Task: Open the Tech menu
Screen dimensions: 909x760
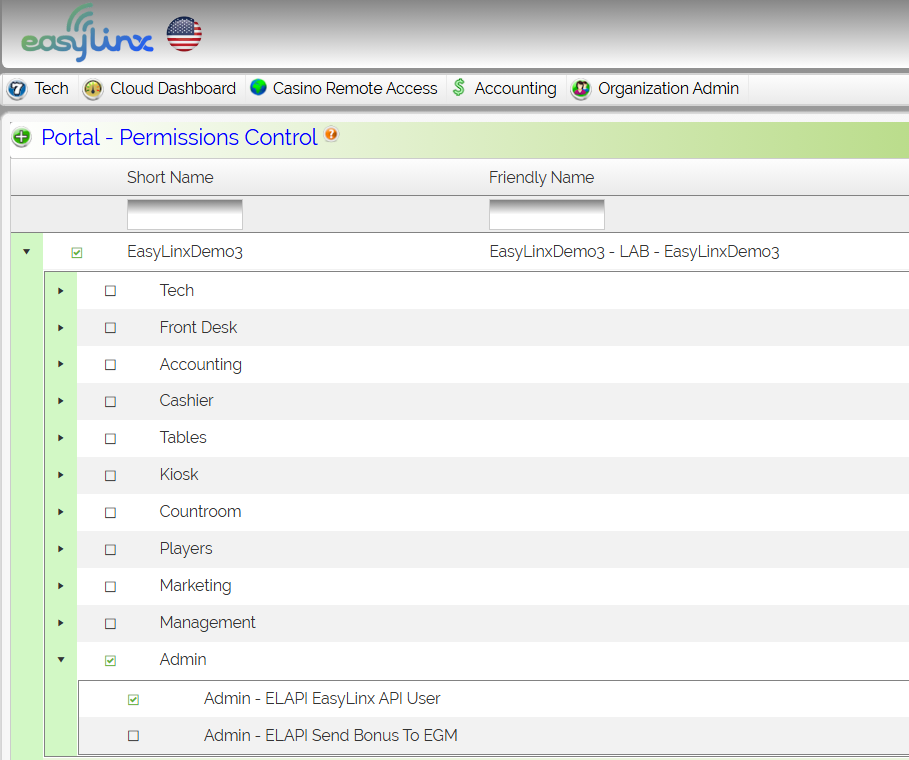Action: (x=52, y=88)
